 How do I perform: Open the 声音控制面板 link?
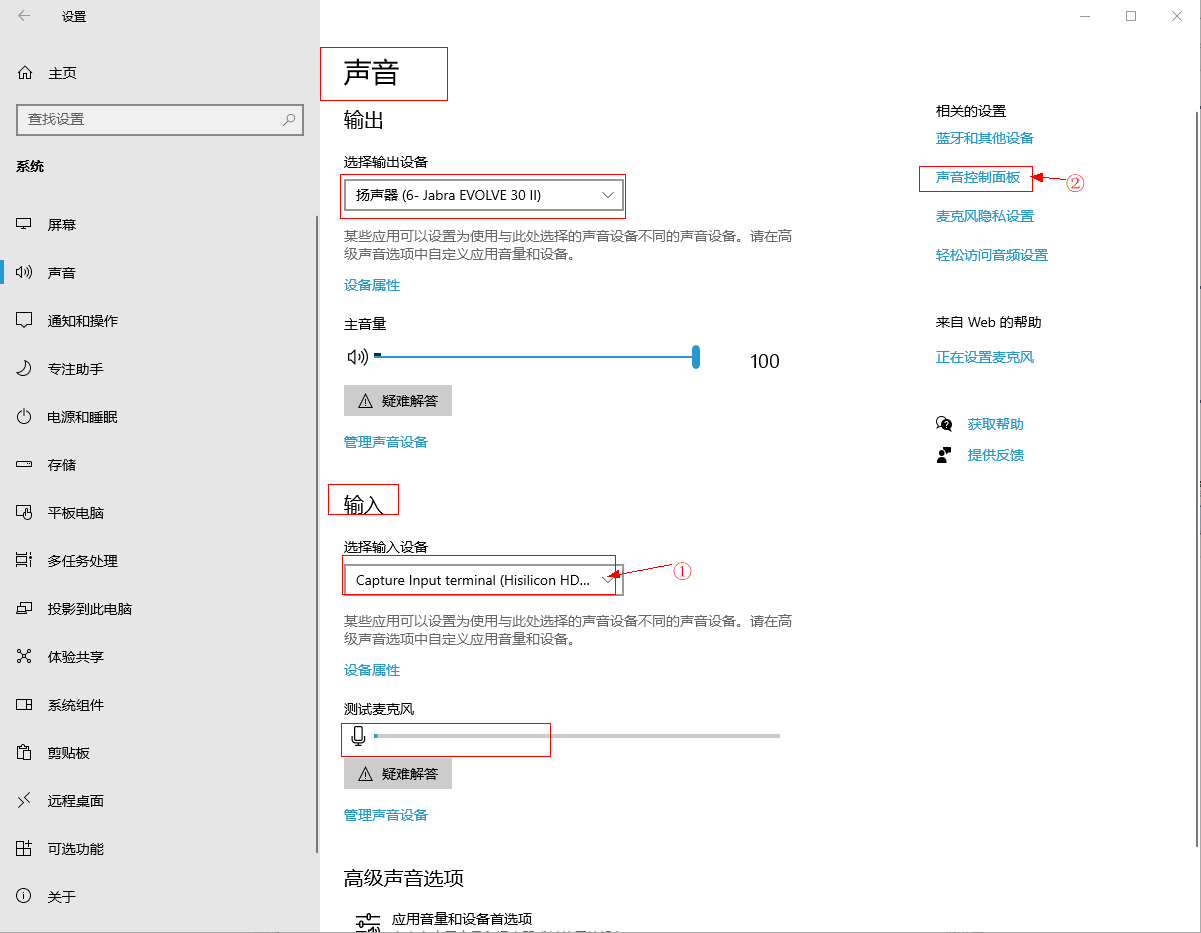coord(977,177)
